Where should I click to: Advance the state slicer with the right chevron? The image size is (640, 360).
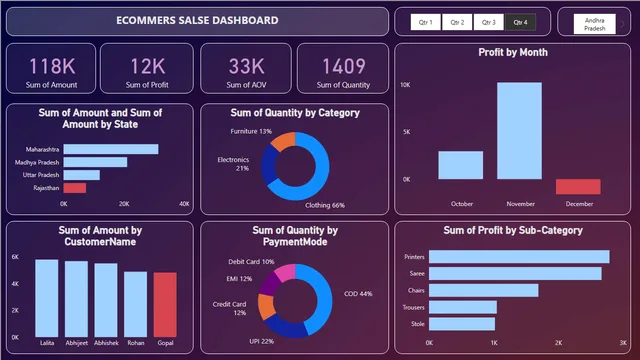623,24
